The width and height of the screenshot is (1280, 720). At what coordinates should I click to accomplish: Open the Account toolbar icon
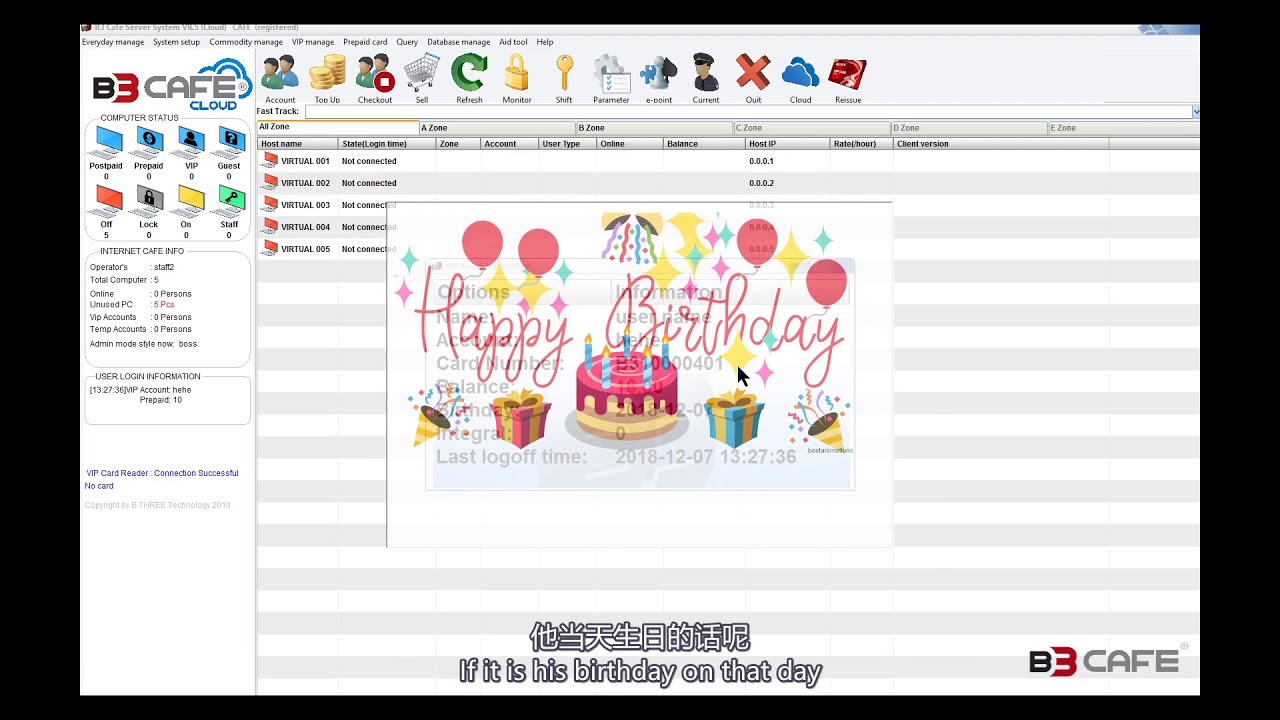[280, 78]
